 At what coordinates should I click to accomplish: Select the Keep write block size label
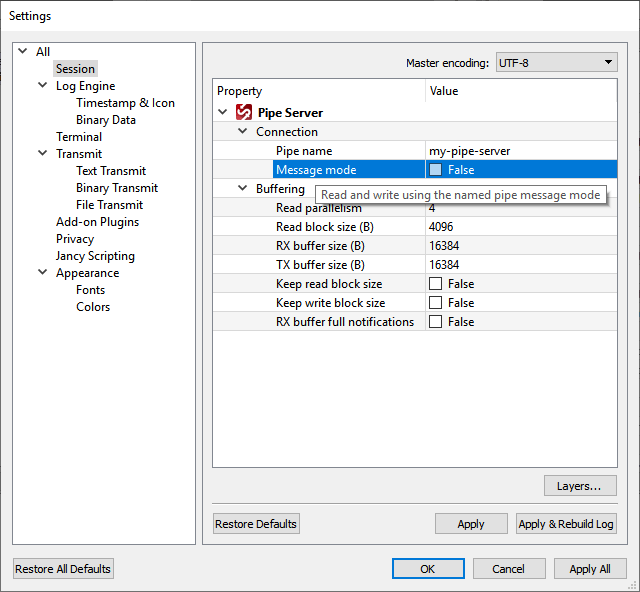tap(331, 303)
